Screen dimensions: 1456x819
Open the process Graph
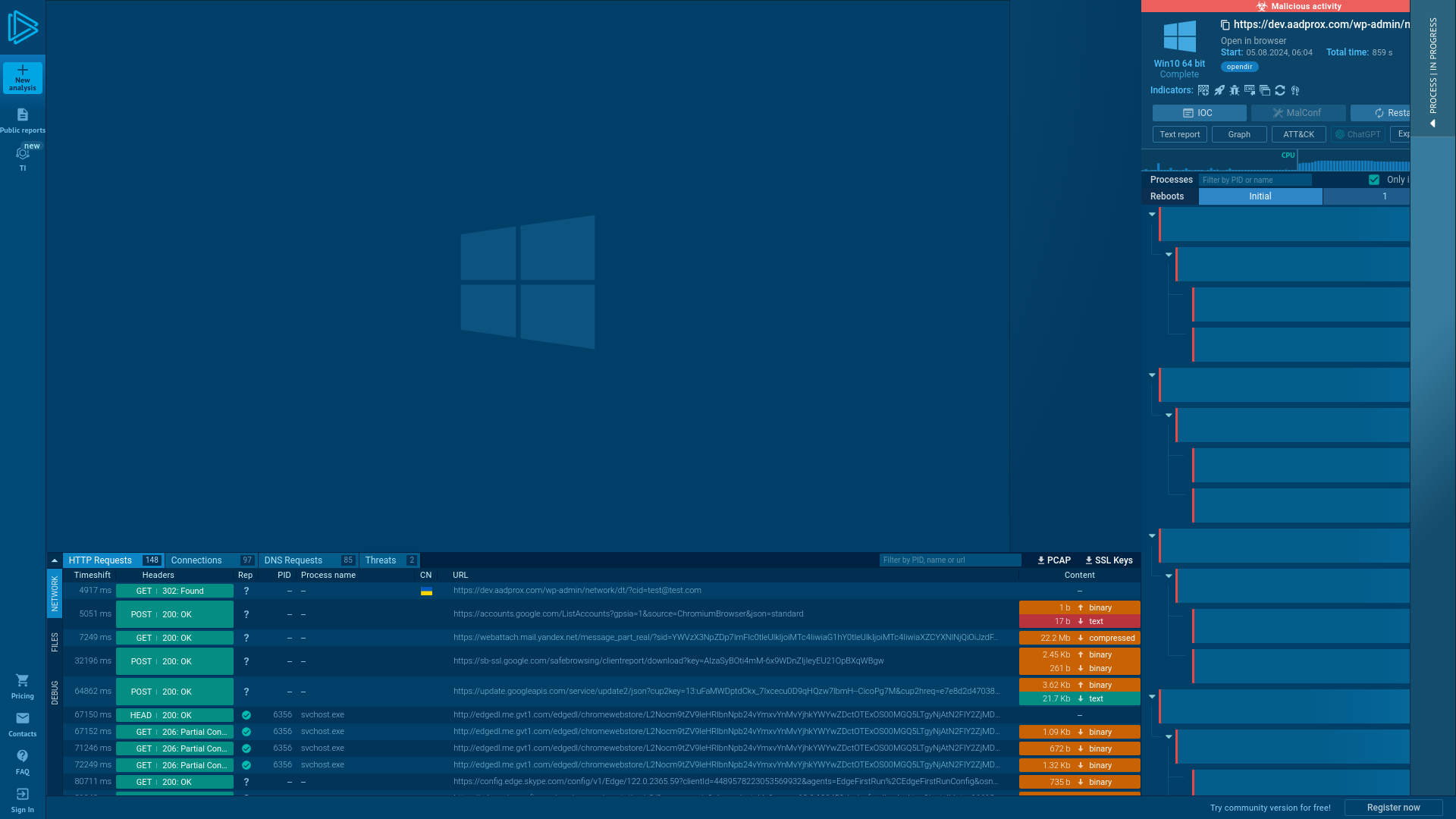(x=1239, y=134)
